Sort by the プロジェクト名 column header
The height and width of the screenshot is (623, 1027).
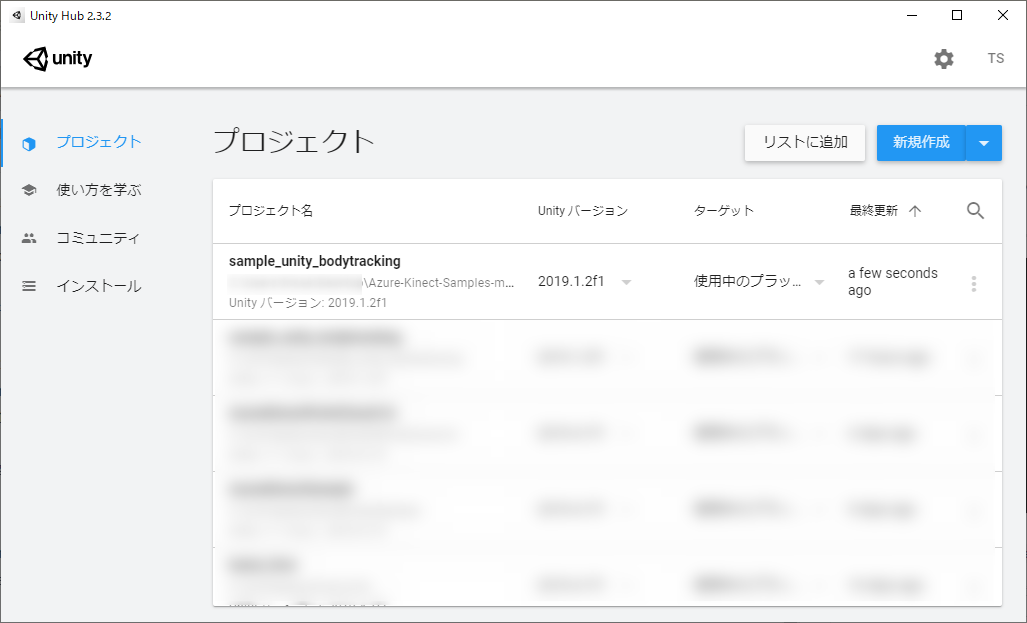(x=271, y=211)
